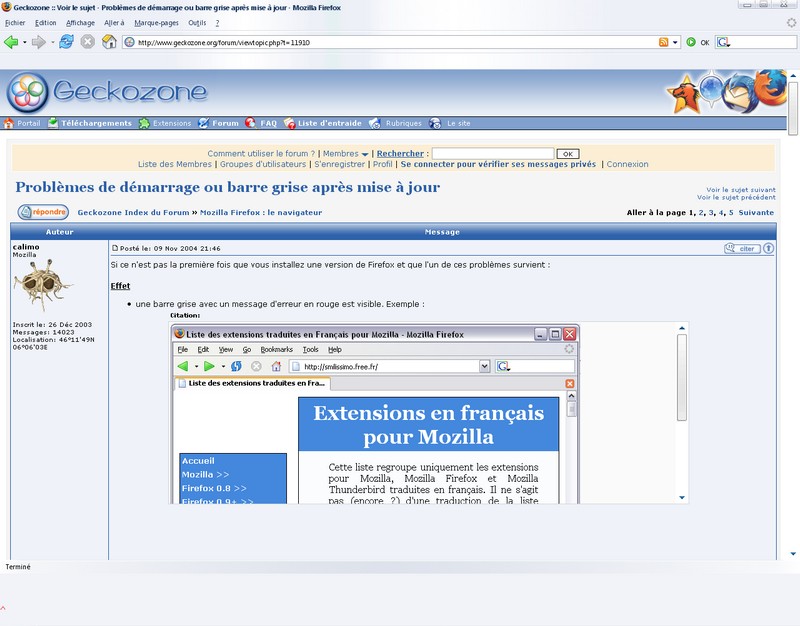The height and width of the screenshot is (626, 800).
Task: Click the Thunderbird logo in site header
Action: coord(740,94)
